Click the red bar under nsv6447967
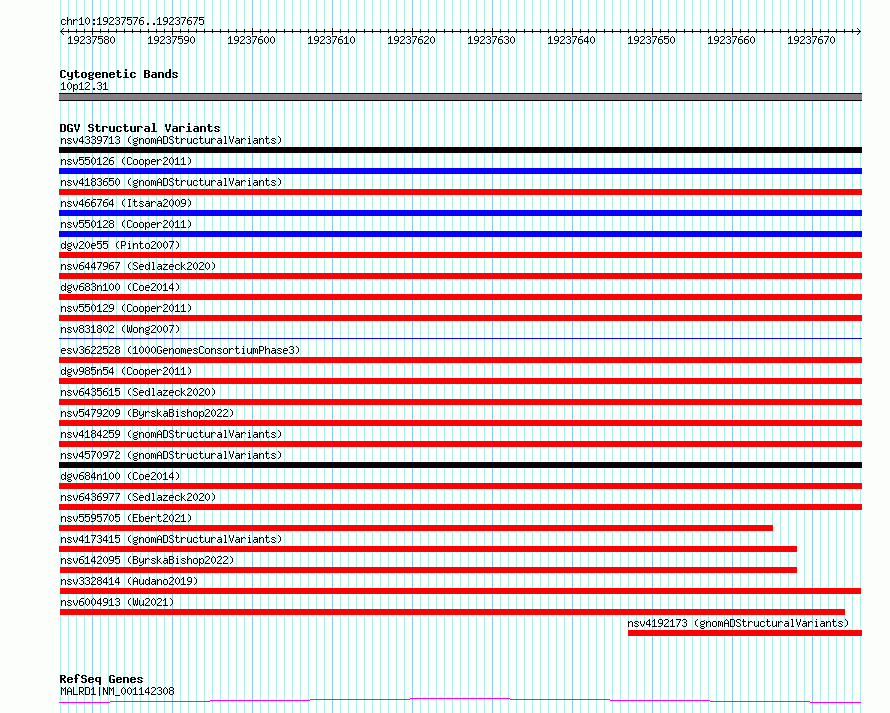The image size is (890, 713). click(460, 276)
